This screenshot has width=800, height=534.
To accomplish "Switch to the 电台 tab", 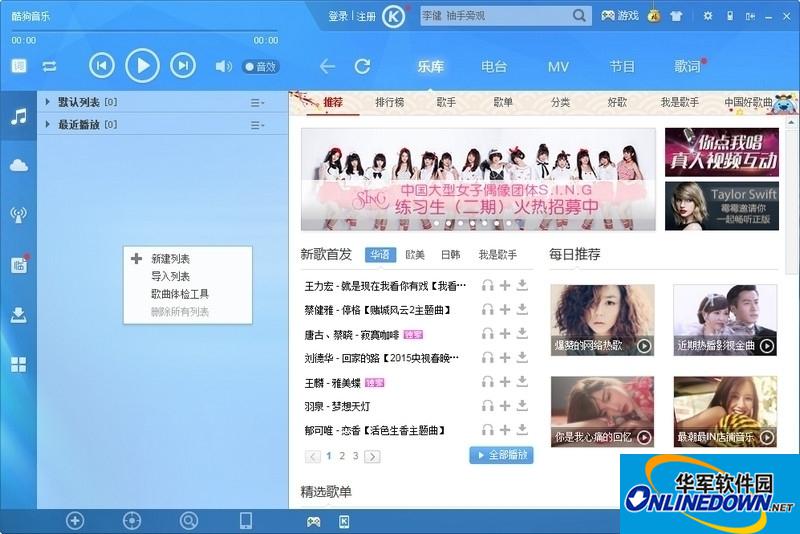I will coord(494,67).
